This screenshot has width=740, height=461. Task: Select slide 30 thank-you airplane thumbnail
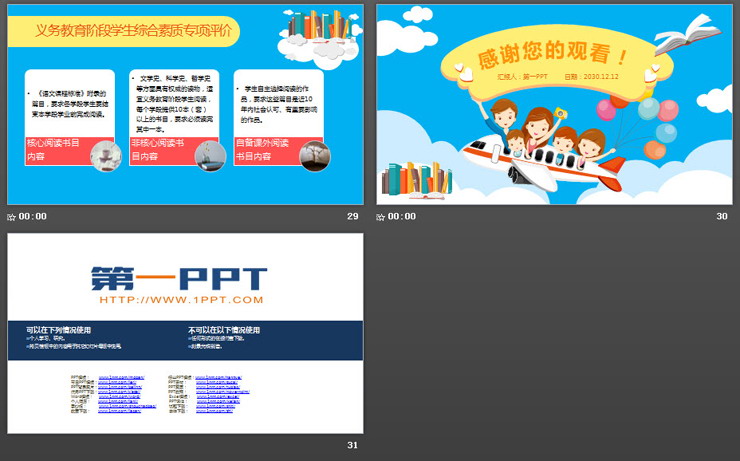pyautogui.click(x=554, y=104)
